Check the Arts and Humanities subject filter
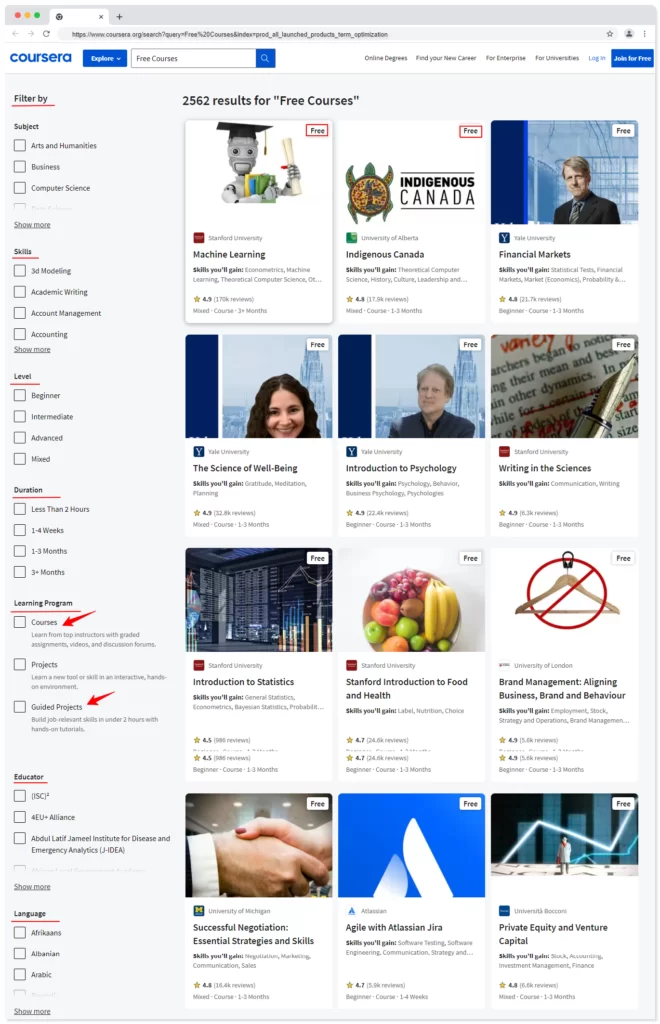 pyautogui.click(x=20, y=146)
